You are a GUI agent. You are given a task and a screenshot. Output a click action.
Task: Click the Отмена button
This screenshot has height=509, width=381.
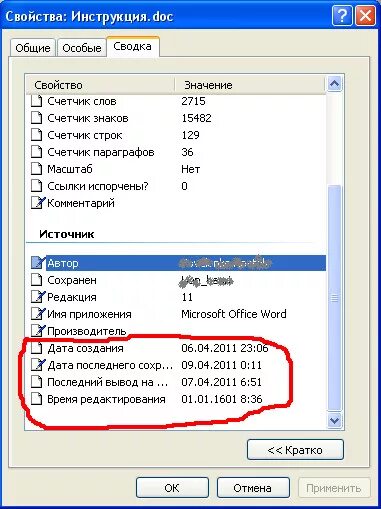coord(253,488)
